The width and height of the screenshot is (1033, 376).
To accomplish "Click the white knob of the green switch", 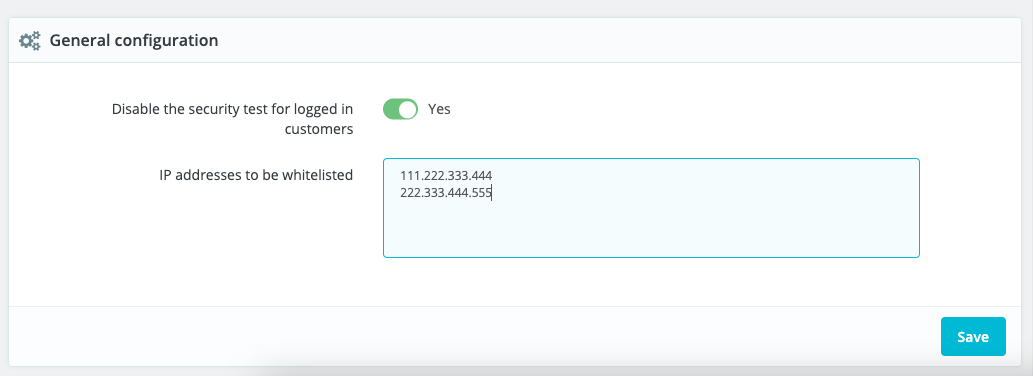I will (408, 109).
